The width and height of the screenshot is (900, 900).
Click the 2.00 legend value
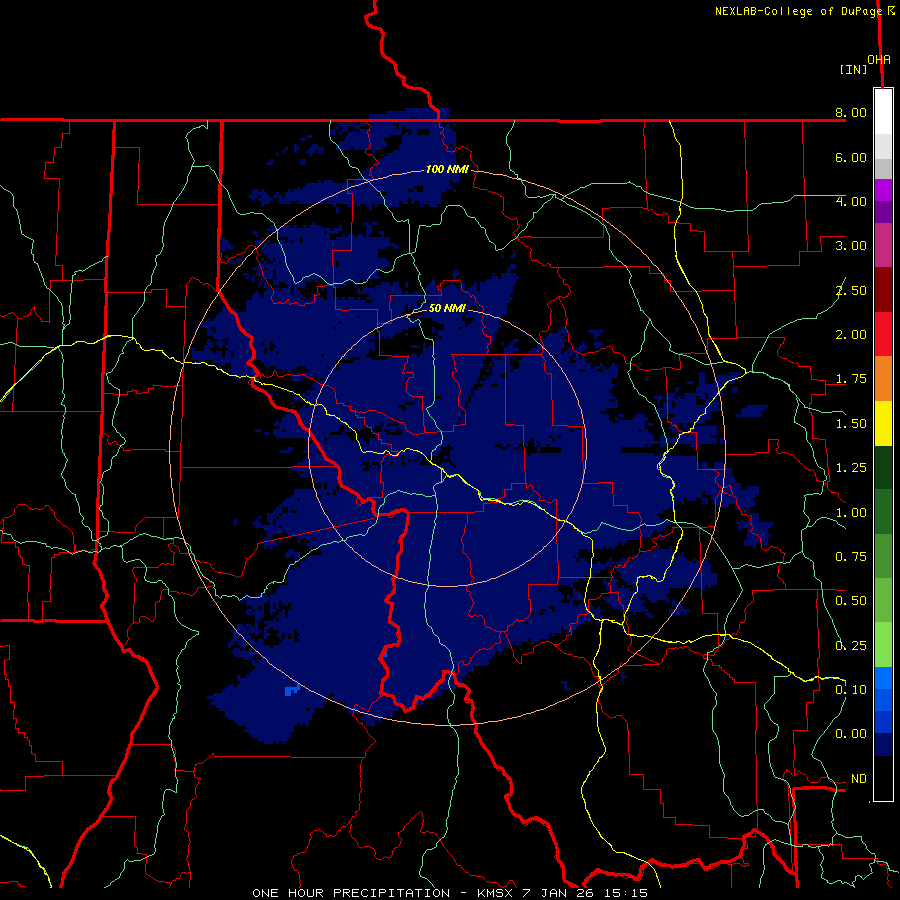point(851,335)
